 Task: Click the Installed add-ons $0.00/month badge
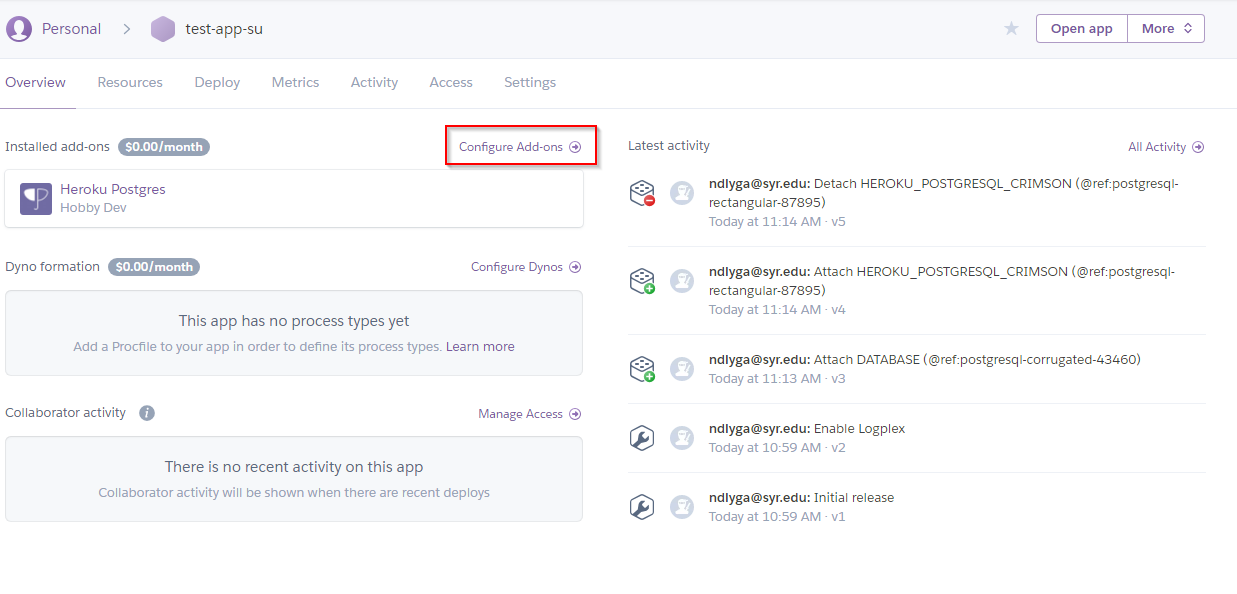coord(164,147)
